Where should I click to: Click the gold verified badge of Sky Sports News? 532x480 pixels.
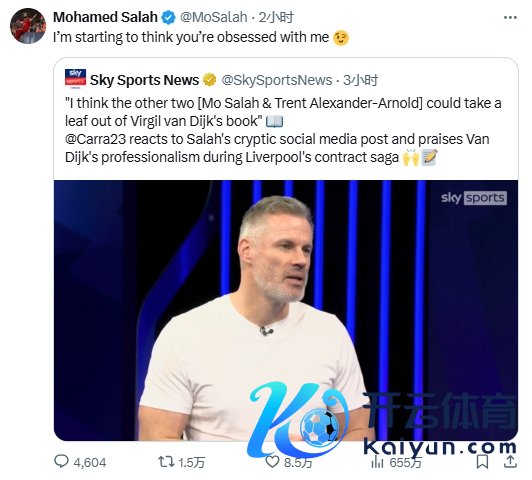pos(210,80)
